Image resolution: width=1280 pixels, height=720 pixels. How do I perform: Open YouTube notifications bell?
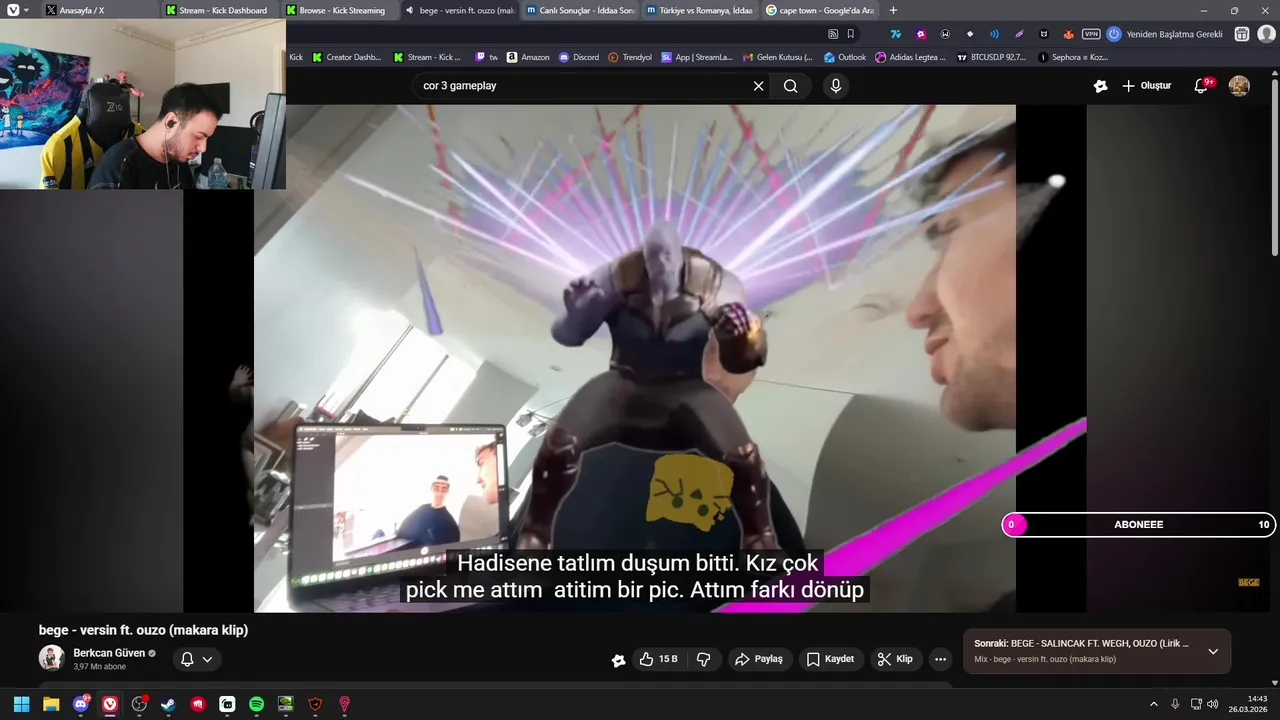click(1202, 86)
